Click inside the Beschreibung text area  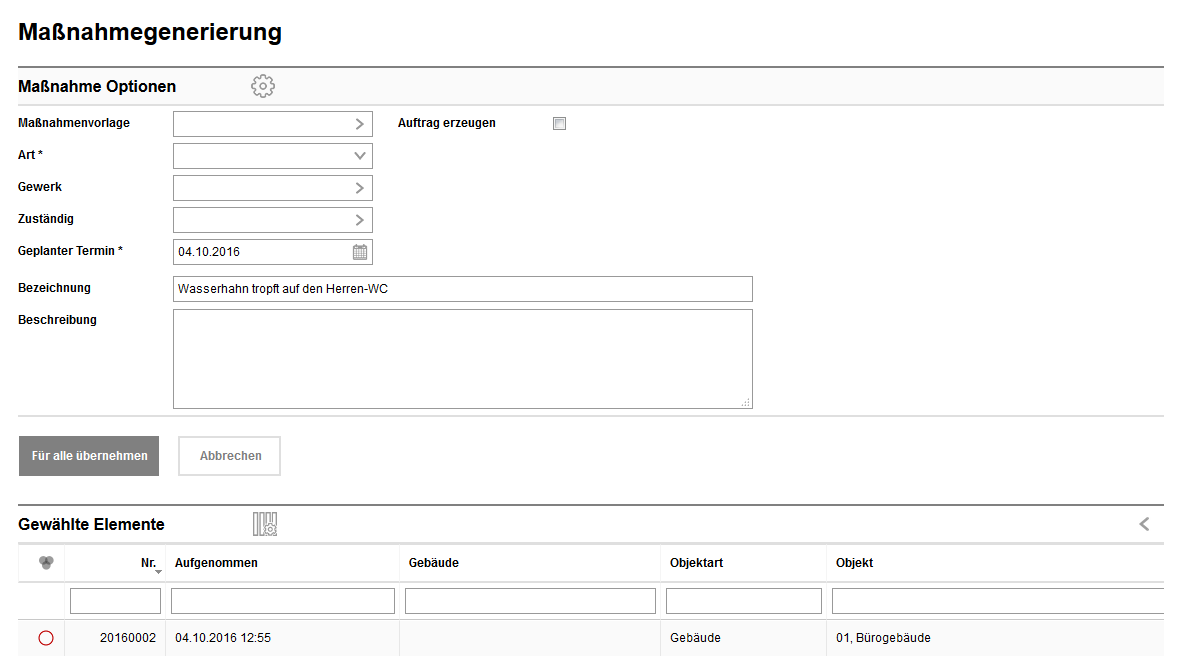click(x=462, y=358)
